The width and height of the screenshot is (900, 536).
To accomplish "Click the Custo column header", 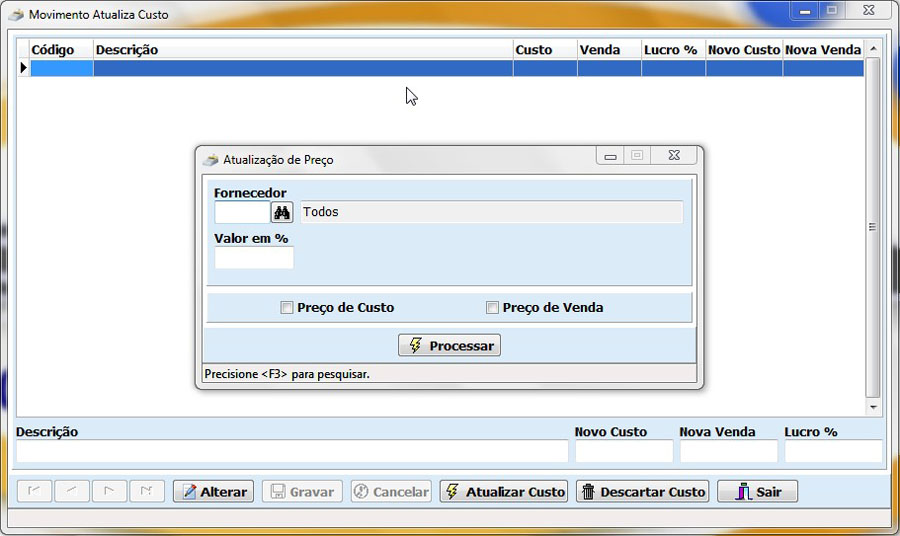I will point(545,50).
